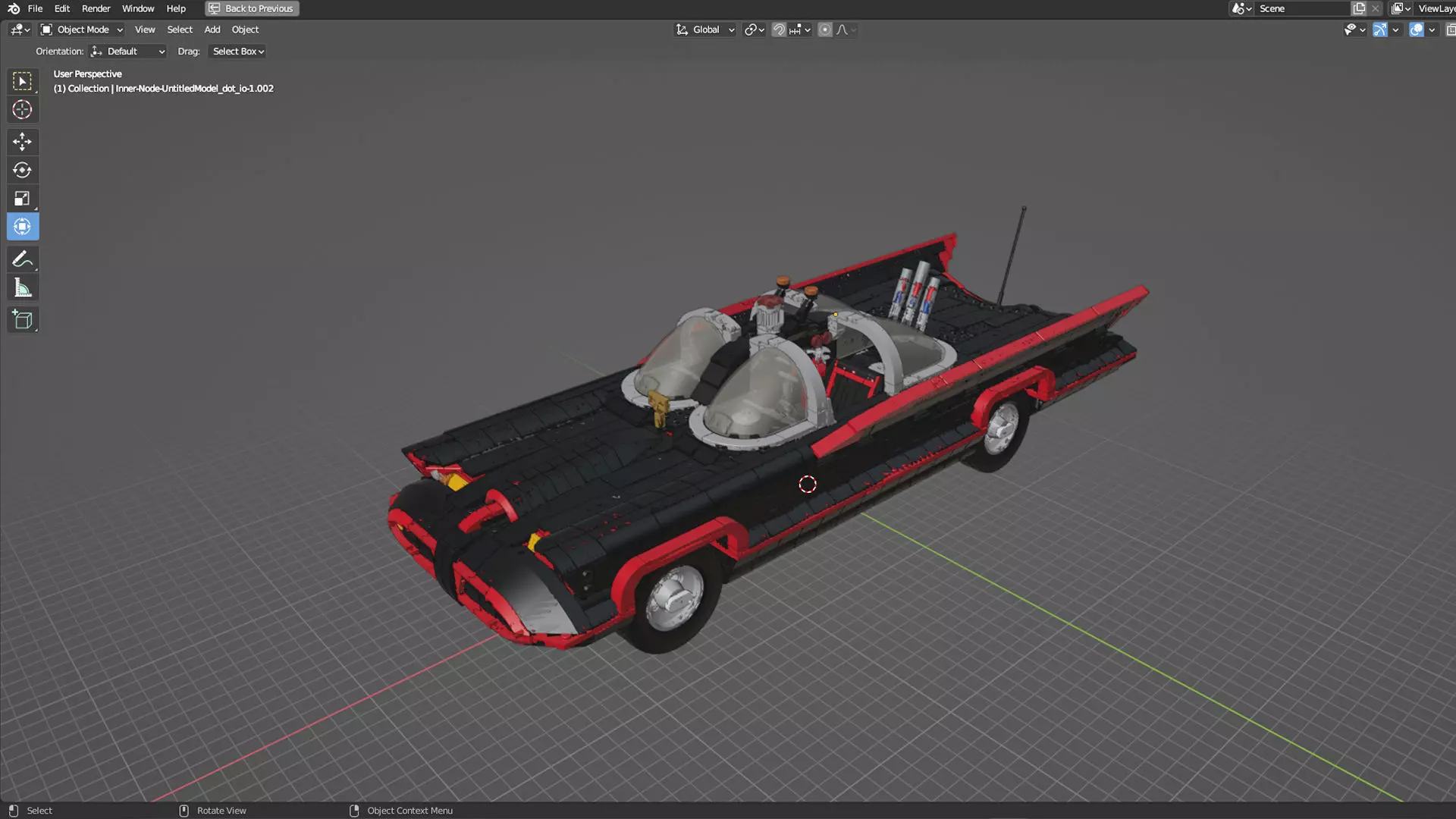This screenshot has width=1456, height=819.
Task: Open the Object Mode dropdown
Action: tap(82, 30)
